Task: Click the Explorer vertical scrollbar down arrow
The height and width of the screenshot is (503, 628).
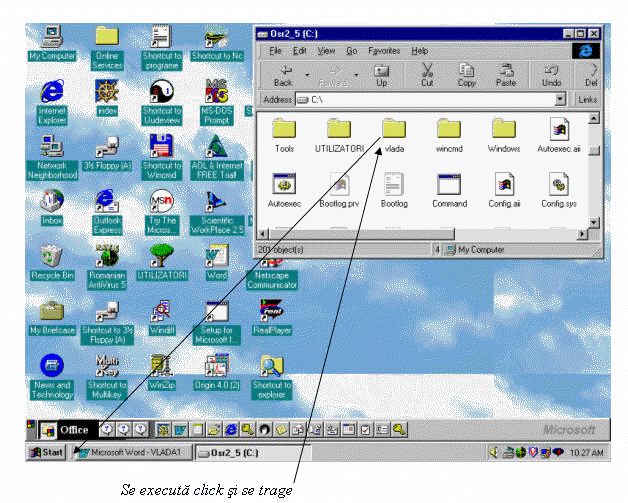Action: [x=593, y=222]
